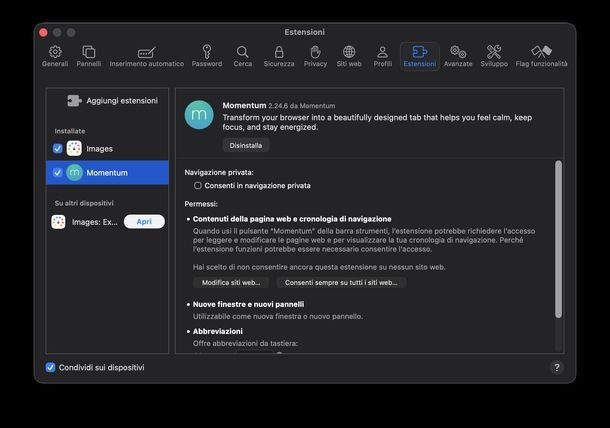
Task: Select the Profili tab
Action: (x=383, y=56)
